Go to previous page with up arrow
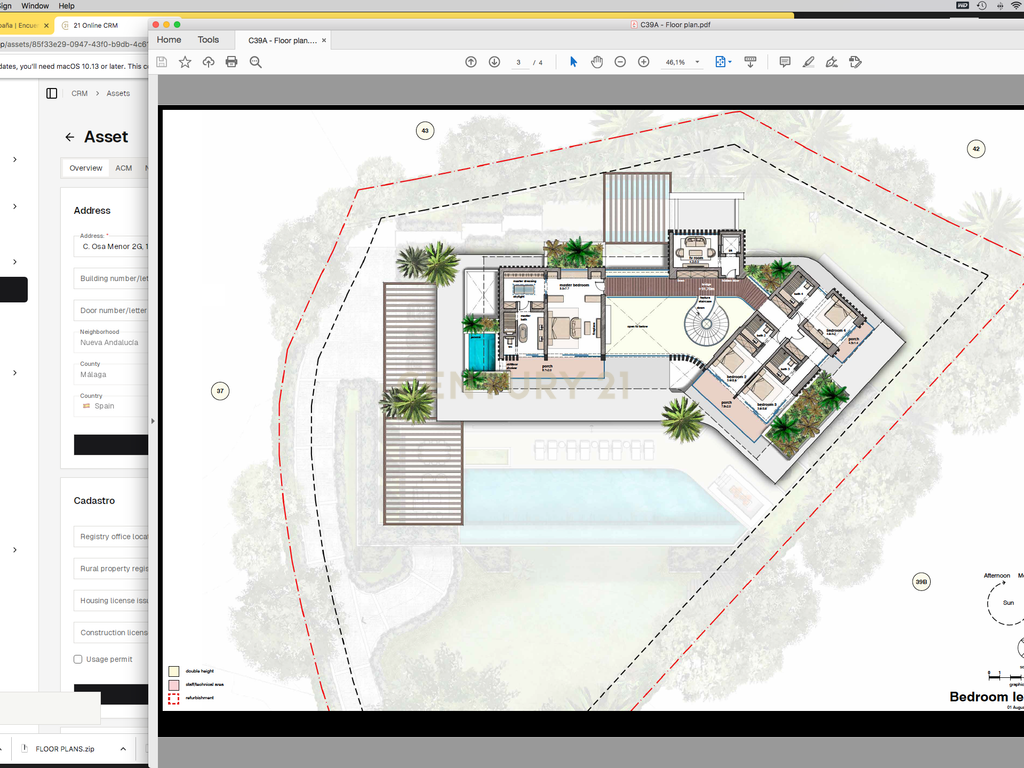 [x=471, y=62]
